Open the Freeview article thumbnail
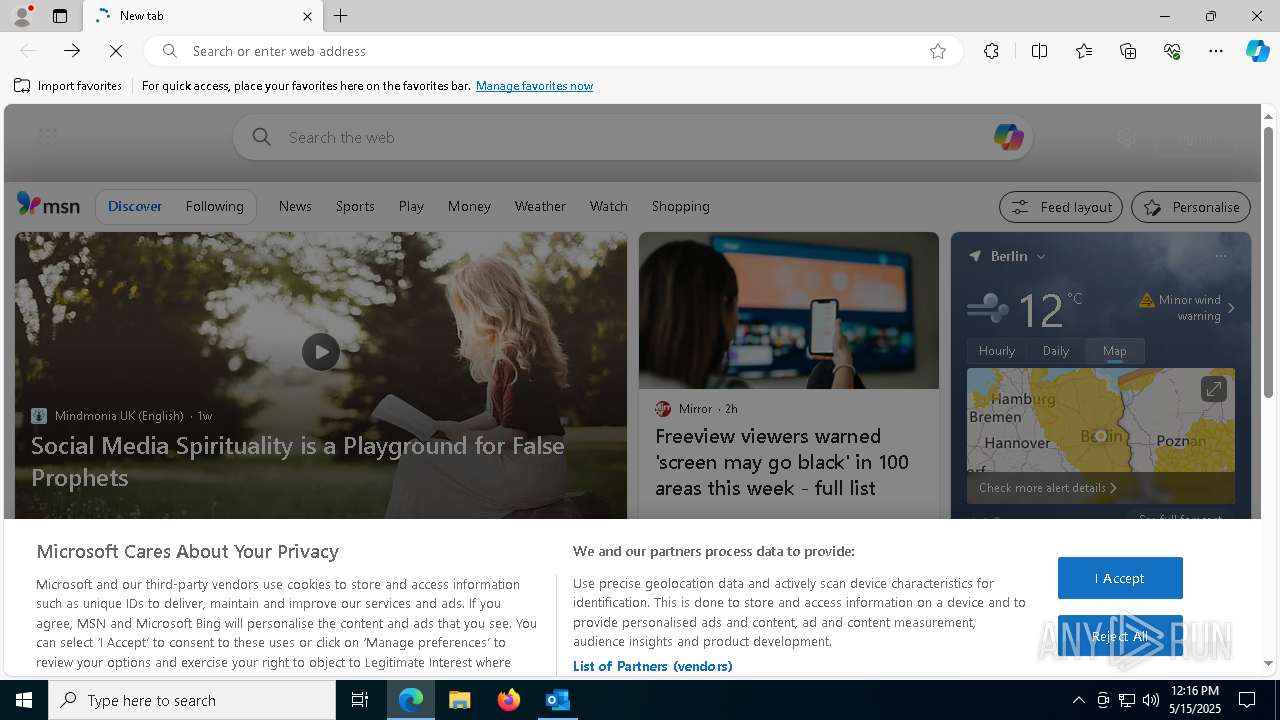1280x720 pixels. click(x=789, y=311)
